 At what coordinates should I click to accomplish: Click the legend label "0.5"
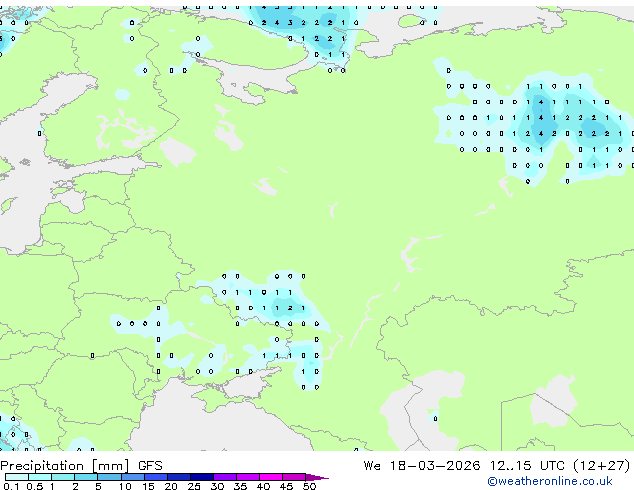(35, 486)
